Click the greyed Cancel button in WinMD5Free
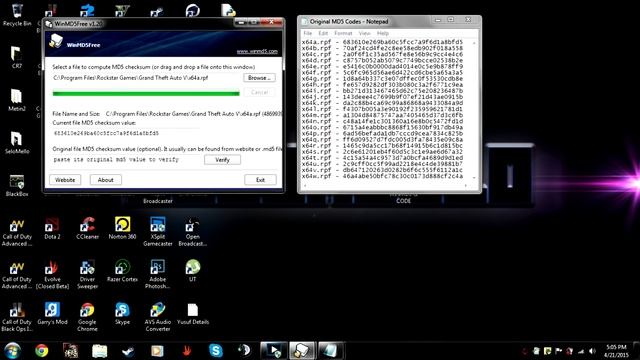Viewport: 640px width, 360px height. pos(259,92)
